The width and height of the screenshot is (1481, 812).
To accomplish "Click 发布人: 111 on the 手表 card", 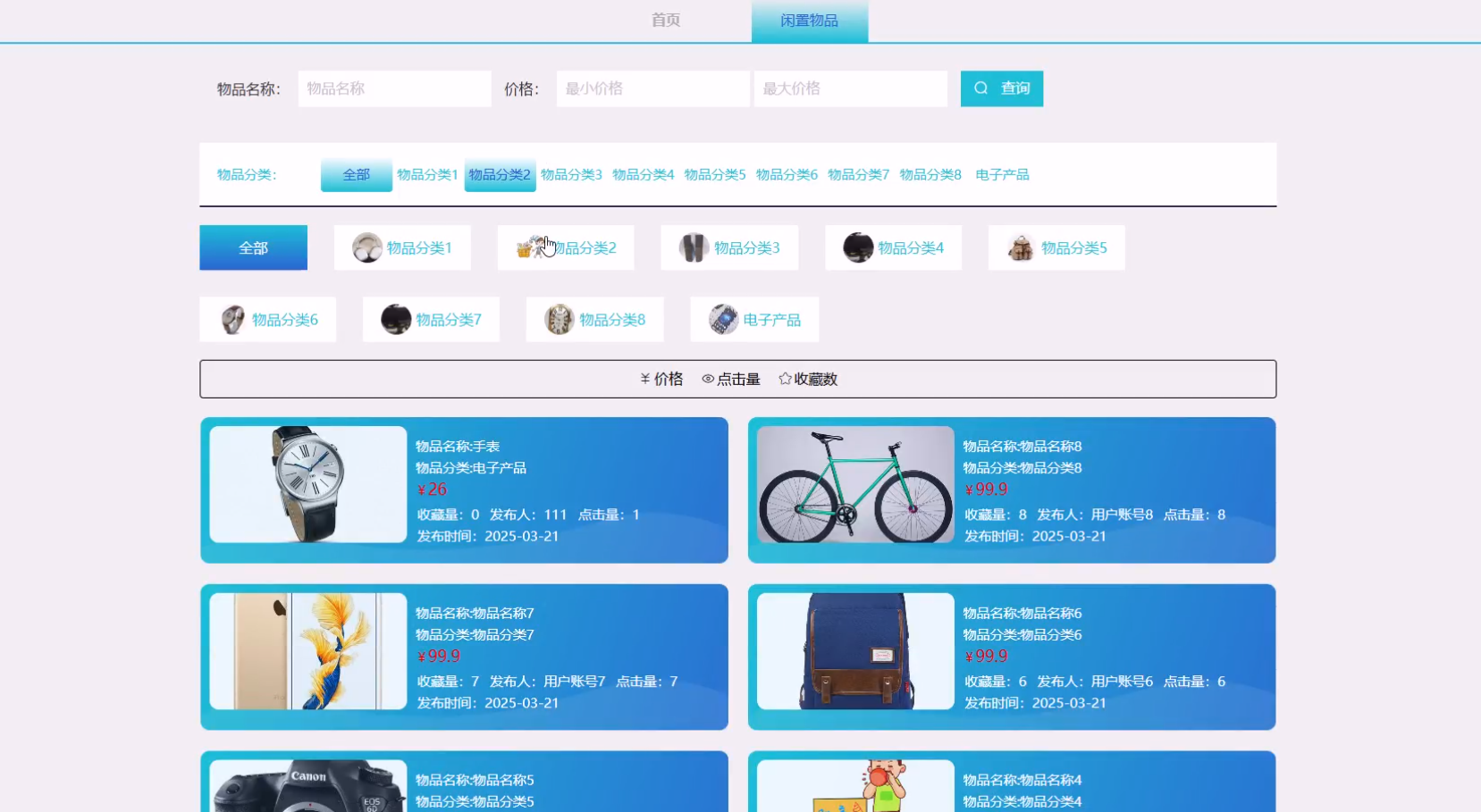I will [528, 515].
